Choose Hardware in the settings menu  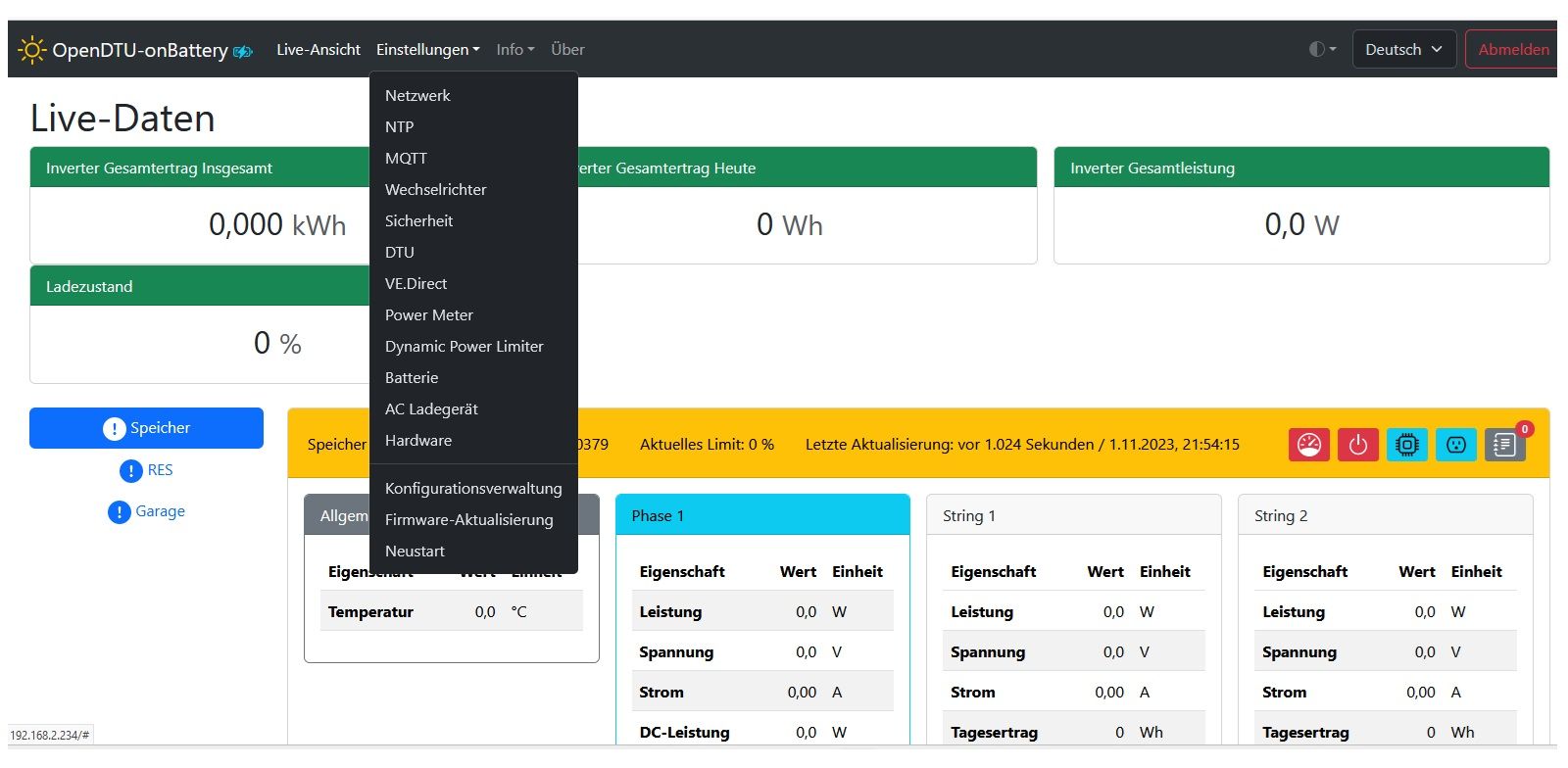(x=473, y=440)
